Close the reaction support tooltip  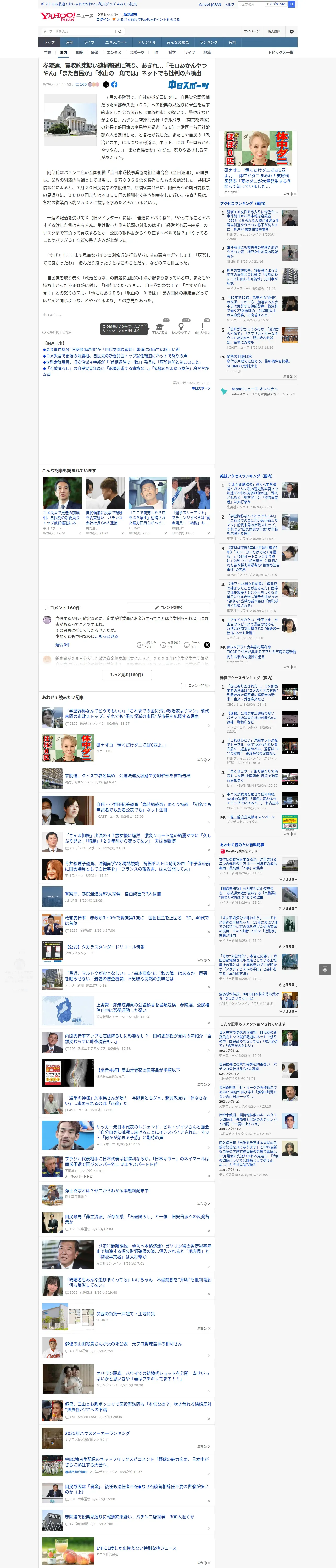coord(145,326)
